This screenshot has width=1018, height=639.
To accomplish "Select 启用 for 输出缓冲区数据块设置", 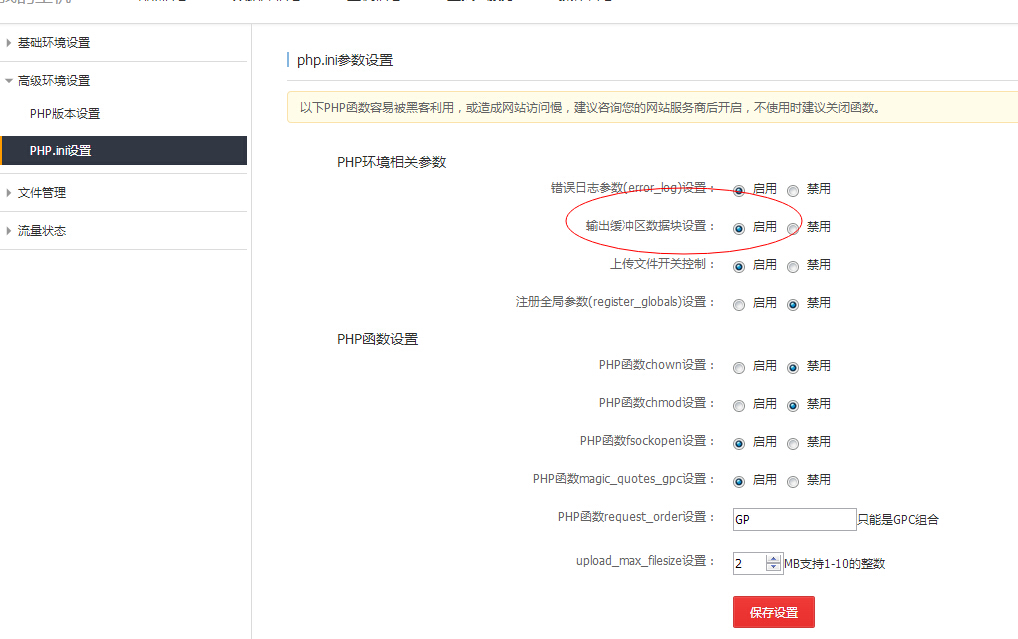I will point(739,228).
